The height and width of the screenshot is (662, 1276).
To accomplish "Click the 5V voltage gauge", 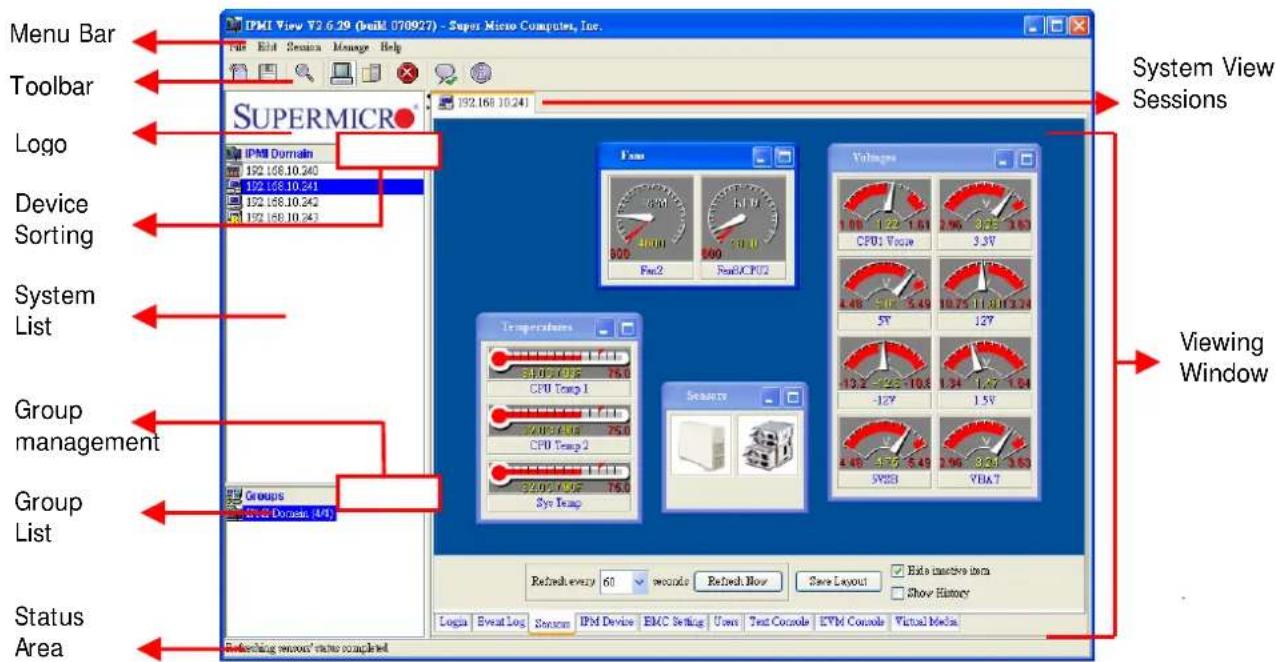I will [884, 285].
